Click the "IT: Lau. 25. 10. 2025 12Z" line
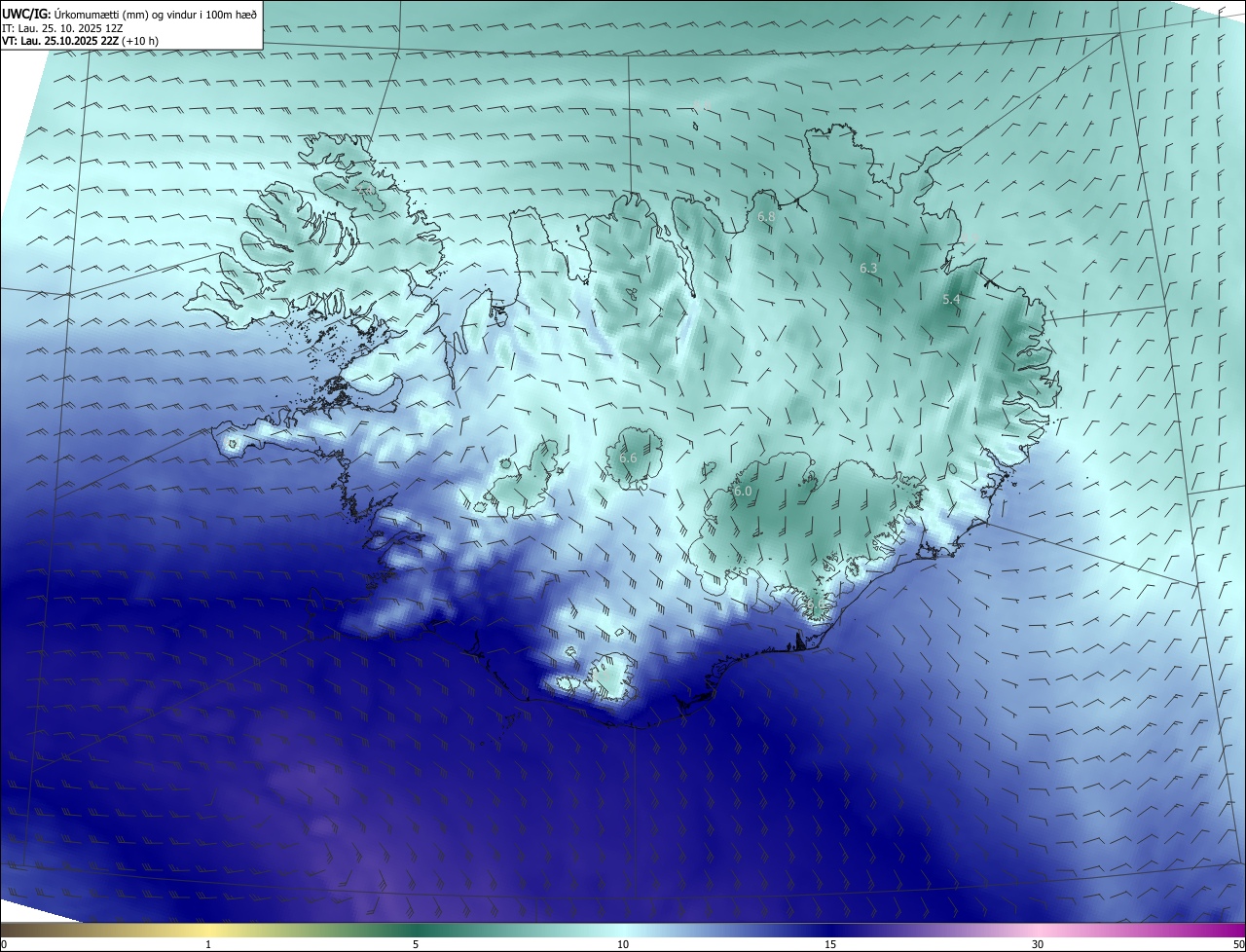Viewport: 1246px width, 952px height. click(x=62, y=28)
